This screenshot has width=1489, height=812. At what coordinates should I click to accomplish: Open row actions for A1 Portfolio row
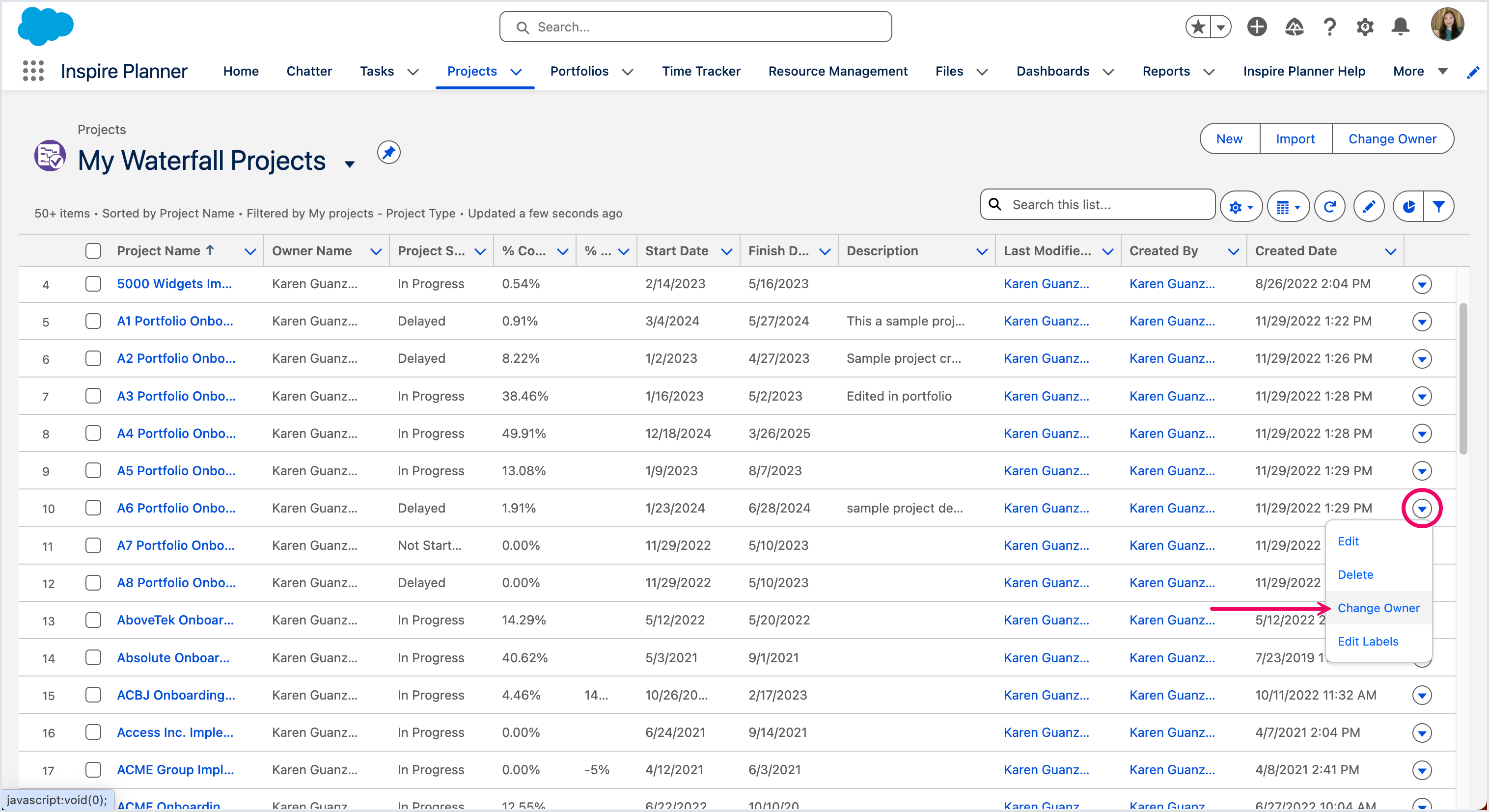(1421, 322)
